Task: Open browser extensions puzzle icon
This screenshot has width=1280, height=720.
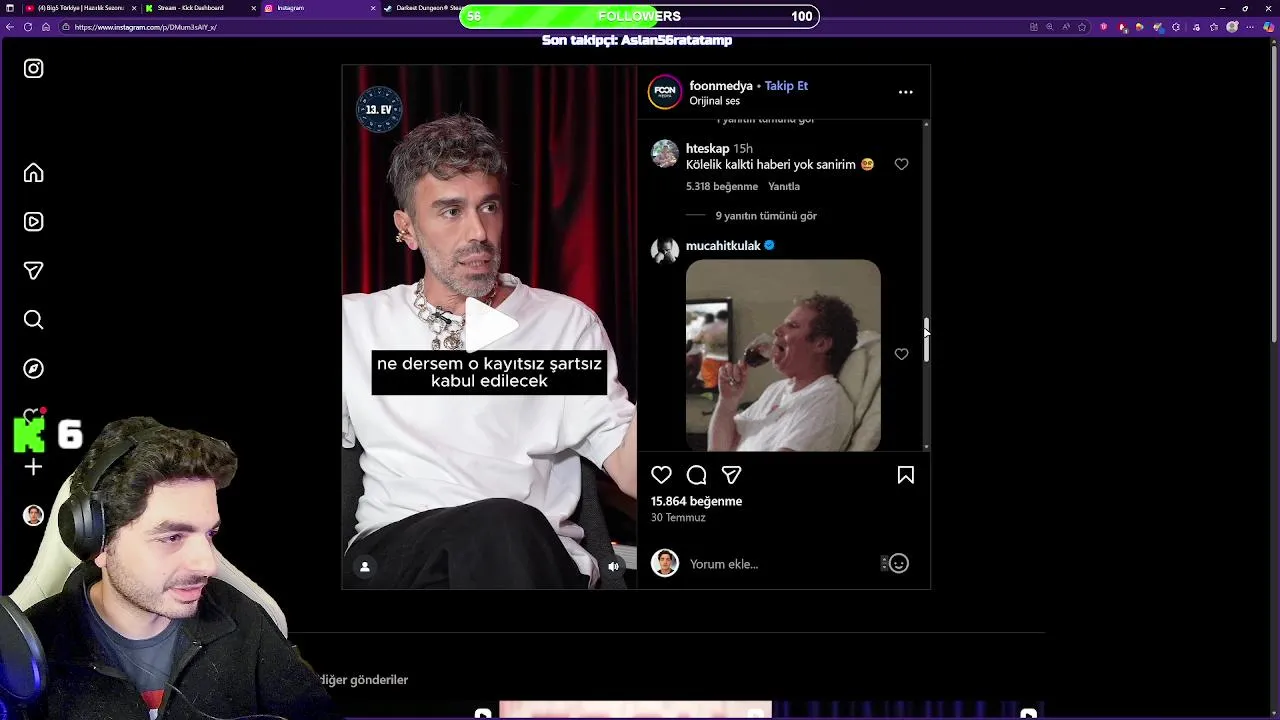Action: 1176,27
